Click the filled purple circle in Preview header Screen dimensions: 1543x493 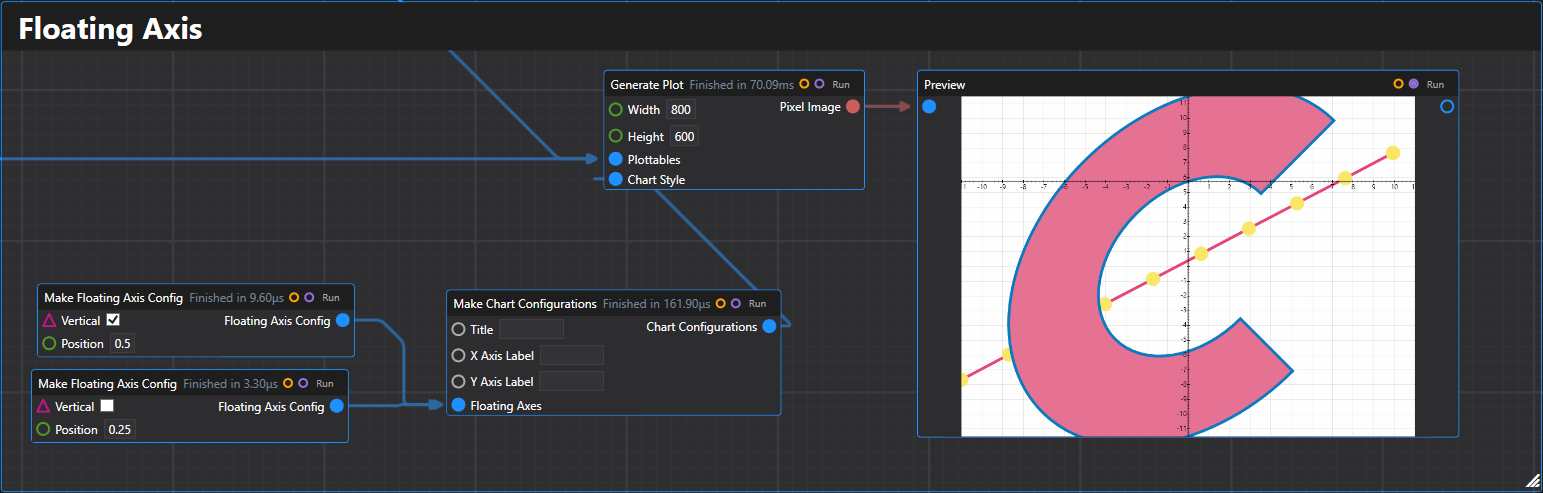click(x=1414, y=84)
